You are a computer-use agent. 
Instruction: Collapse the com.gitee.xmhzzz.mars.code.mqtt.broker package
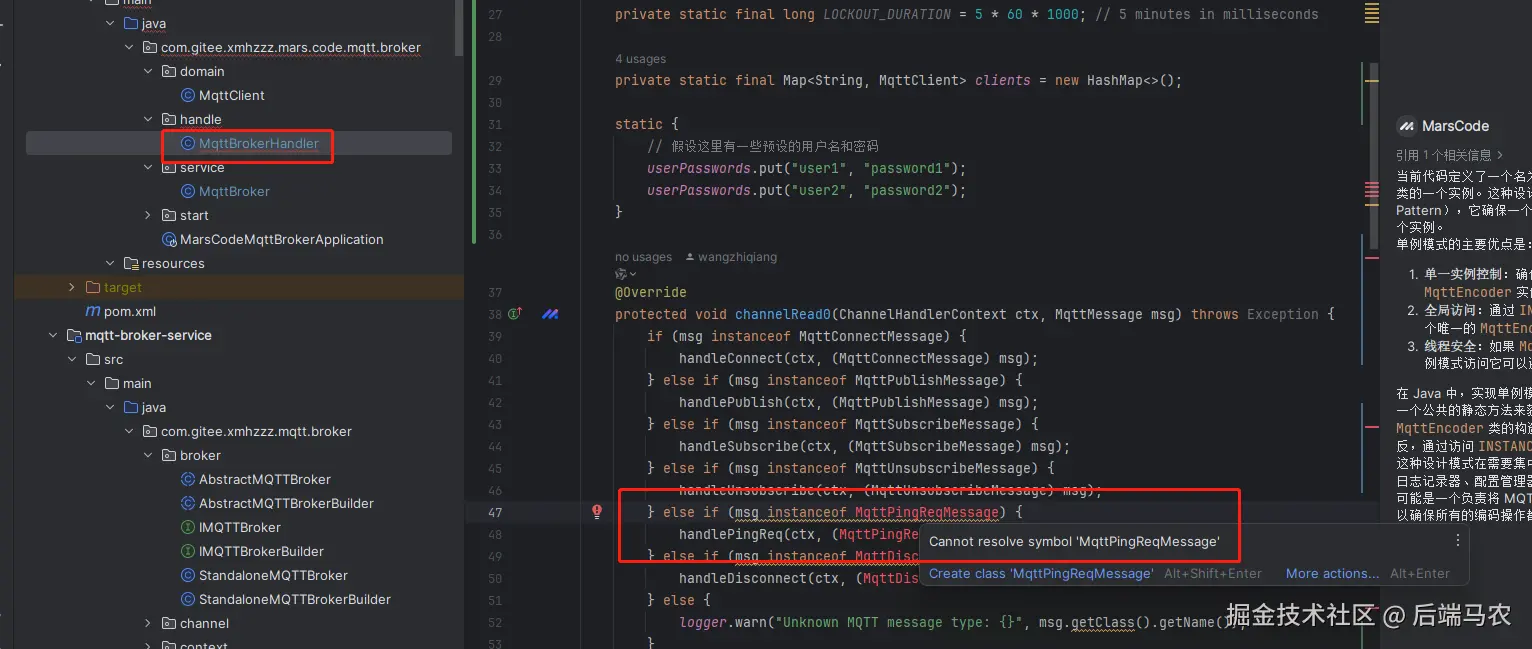129,47
